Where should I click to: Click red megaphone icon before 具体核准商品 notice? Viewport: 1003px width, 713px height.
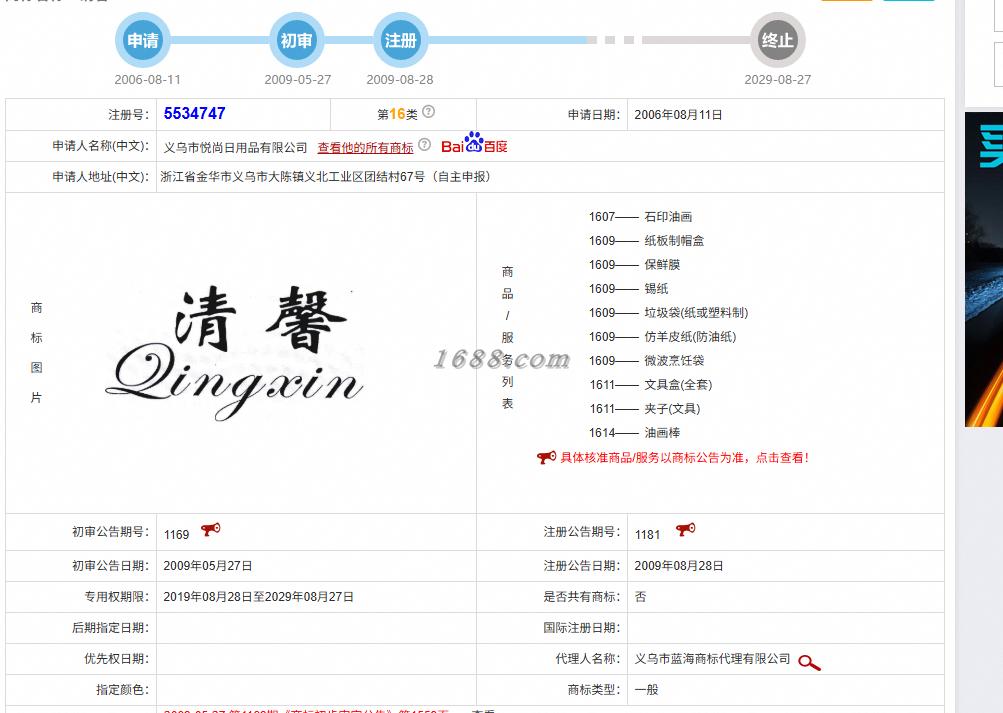coord(546,457)
